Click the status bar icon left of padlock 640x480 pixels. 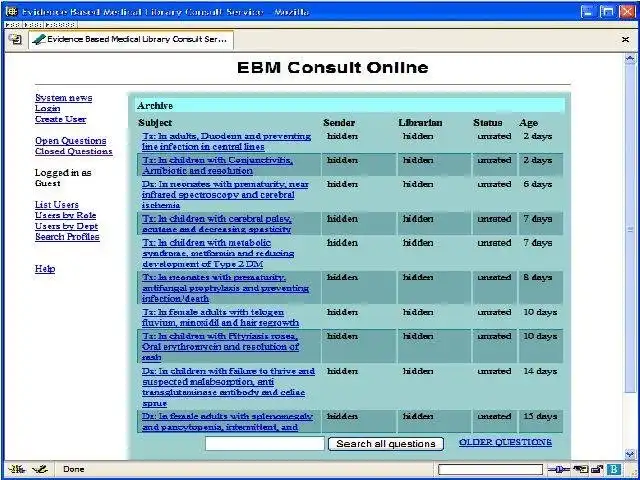(580, 469)
